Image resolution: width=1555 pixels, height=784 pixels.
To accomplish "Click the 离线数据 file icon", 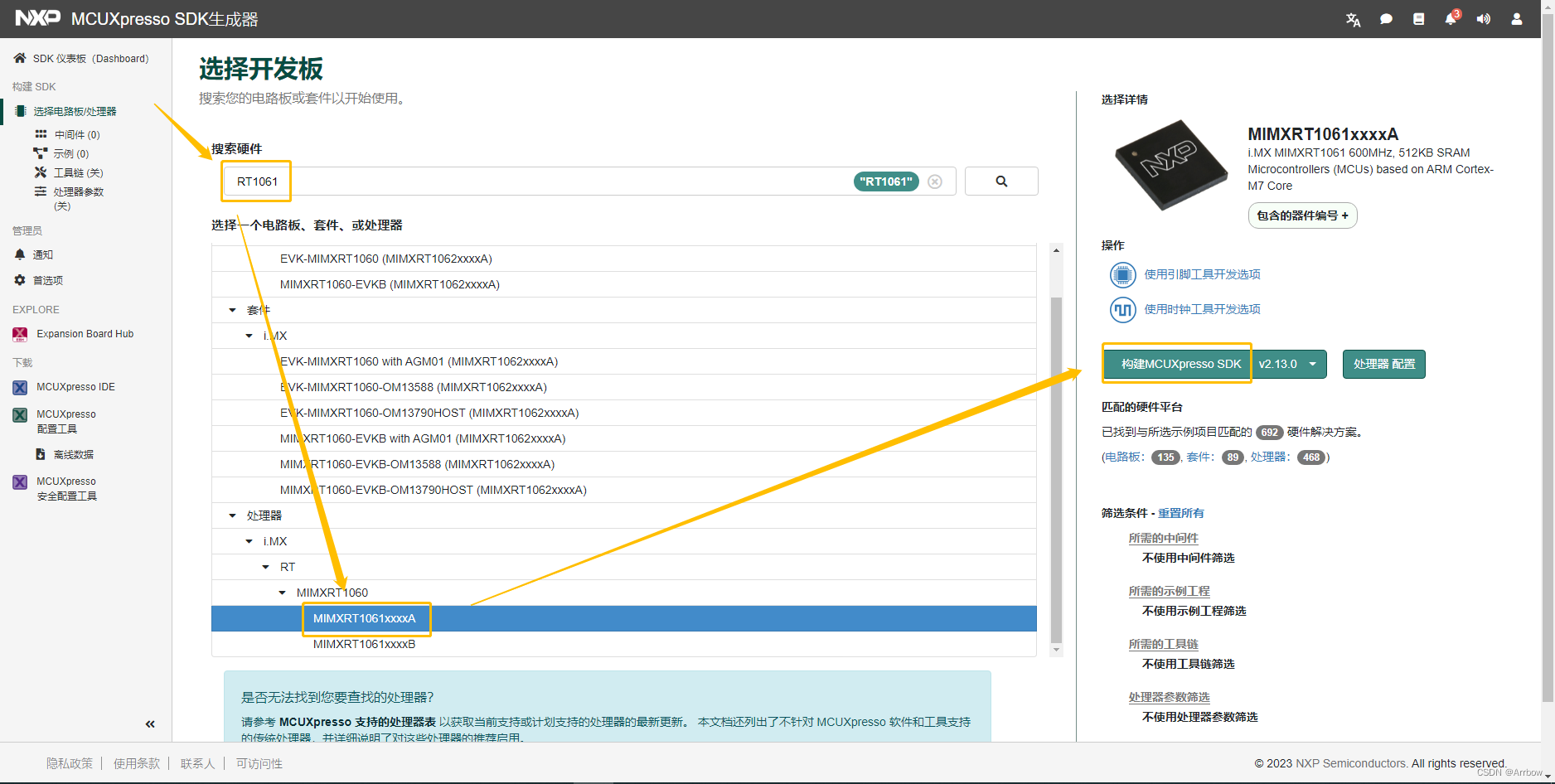I will (x=40, y=454).
